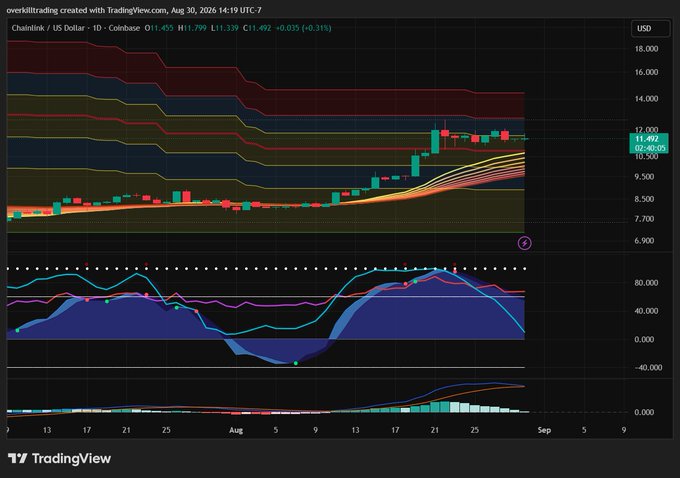
Task: Click the 18.000 price axis label
Action: [x=646, y=49]
